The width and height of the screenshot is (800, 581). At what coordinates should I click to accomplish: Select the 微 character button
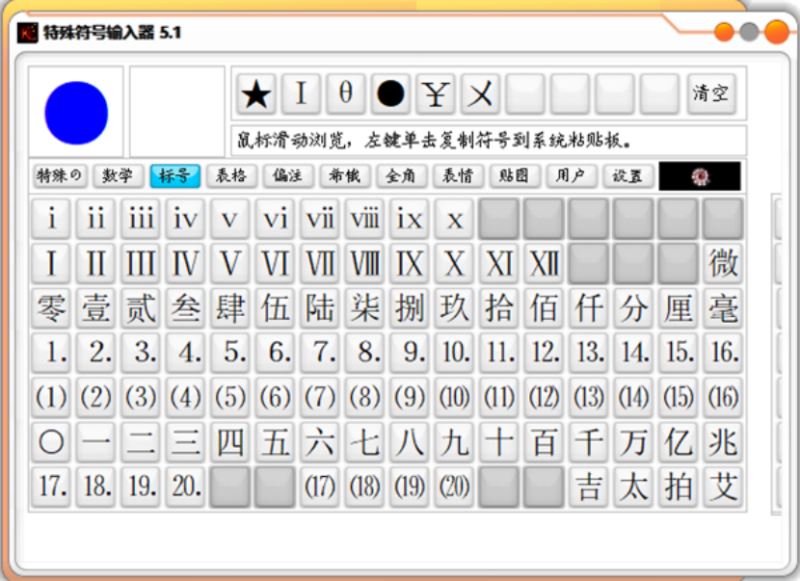tap(723, 264)
